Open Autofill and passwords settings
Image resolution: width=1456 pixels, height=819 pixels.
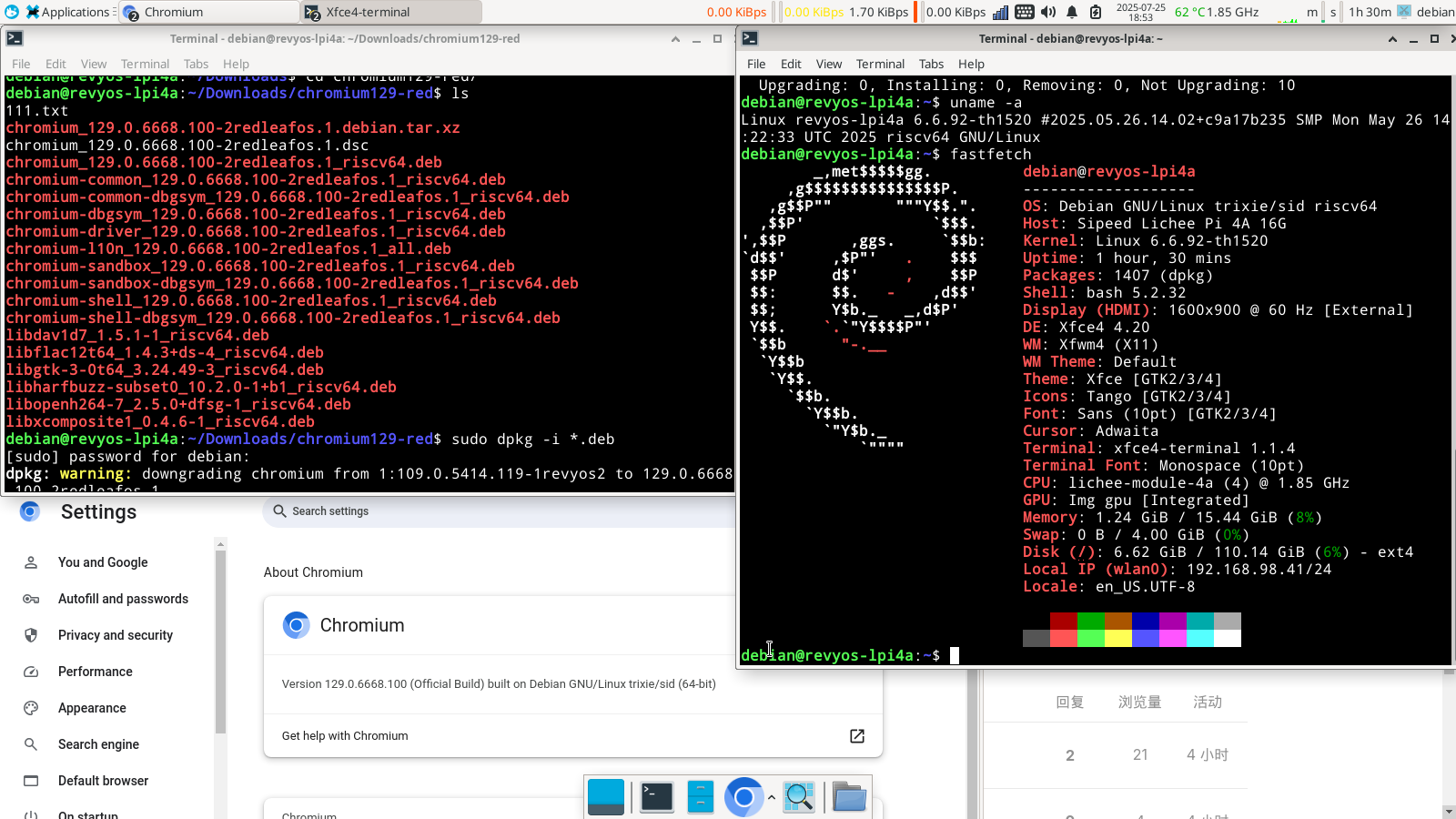(123, 599)
